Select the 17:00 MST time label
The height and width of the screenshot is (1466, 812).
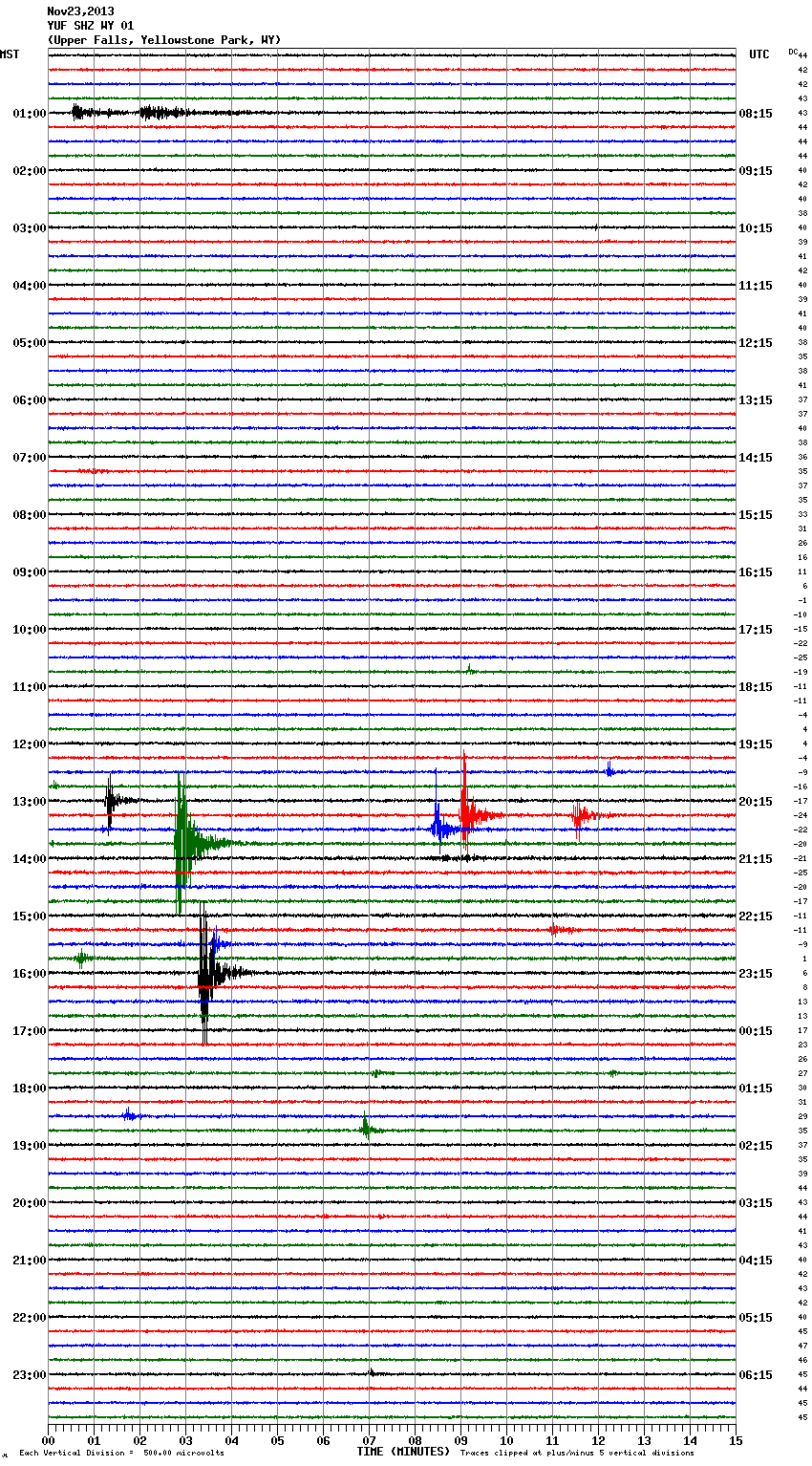[29, 1031]
